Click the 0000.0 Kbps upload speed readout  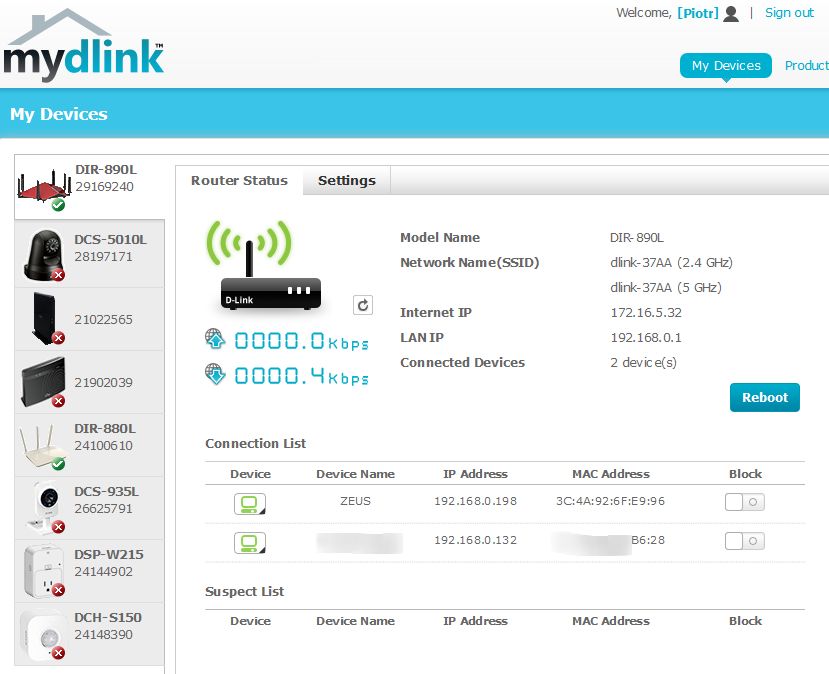click(301, 341)
